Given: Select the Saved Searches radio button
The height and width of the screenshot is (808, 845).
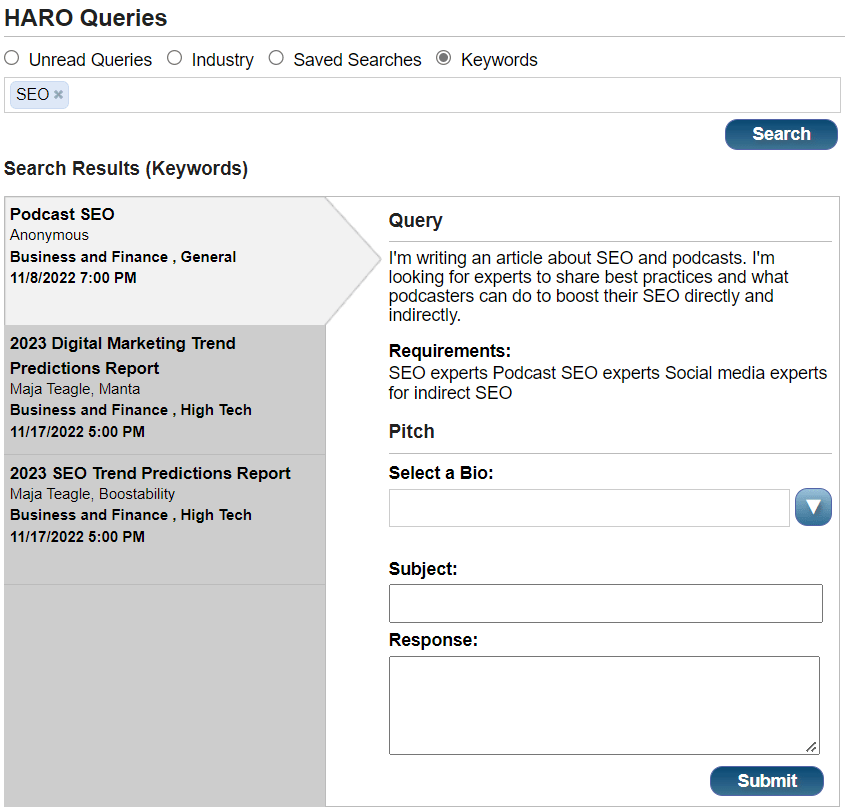Looking at the screenshot, I should (276, 58).
